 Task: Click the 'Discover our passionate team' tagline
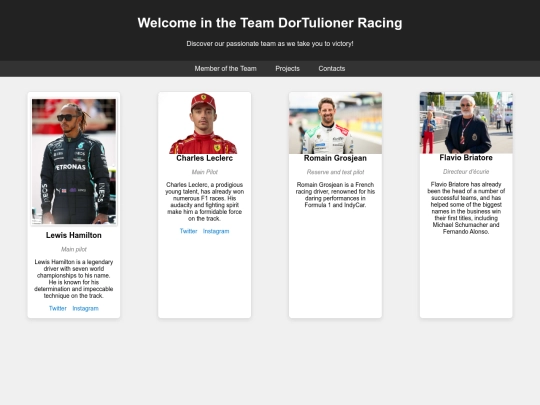[270, 44]
